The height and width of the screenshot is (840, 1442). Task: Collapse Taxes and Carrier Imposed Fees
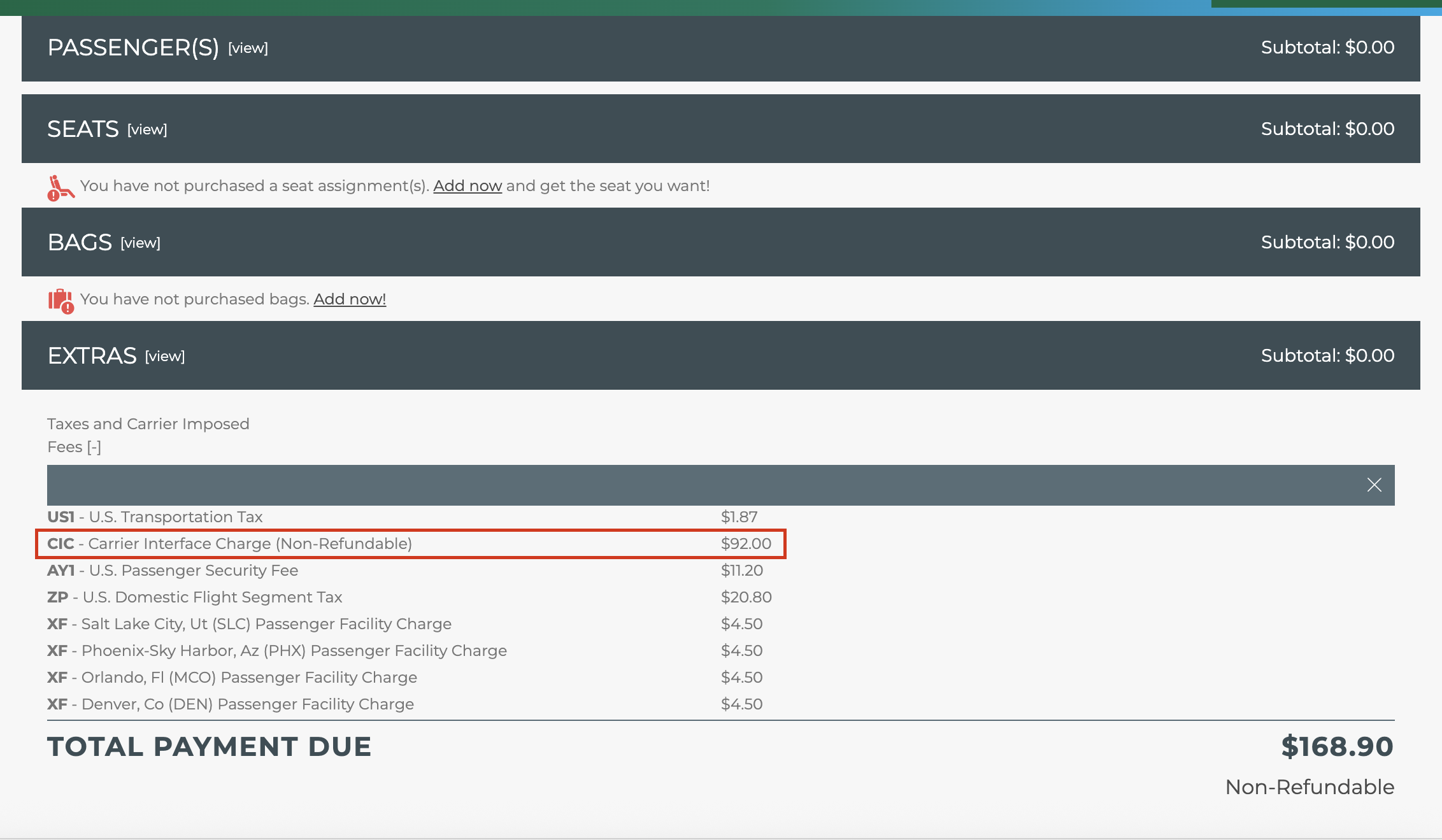pyautogui.click(x=94, y=447)
